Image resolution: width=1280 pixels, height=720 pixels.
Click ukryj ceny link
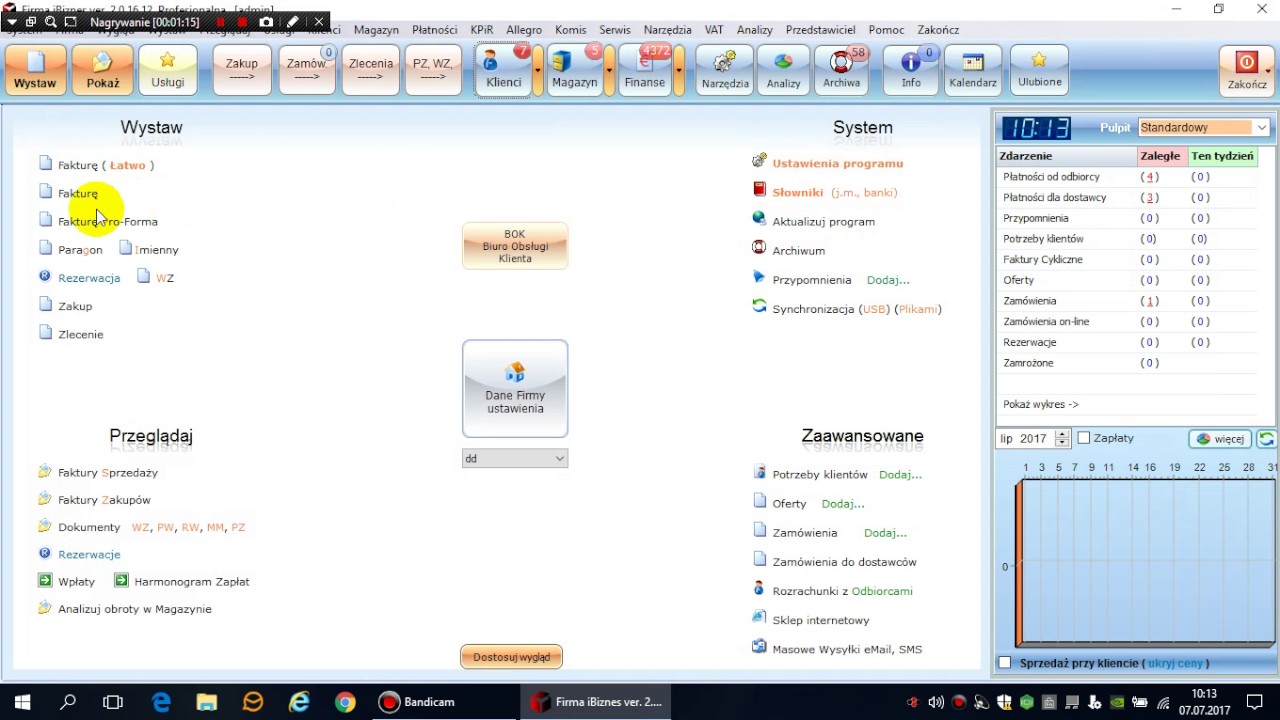coord(1175,663)
